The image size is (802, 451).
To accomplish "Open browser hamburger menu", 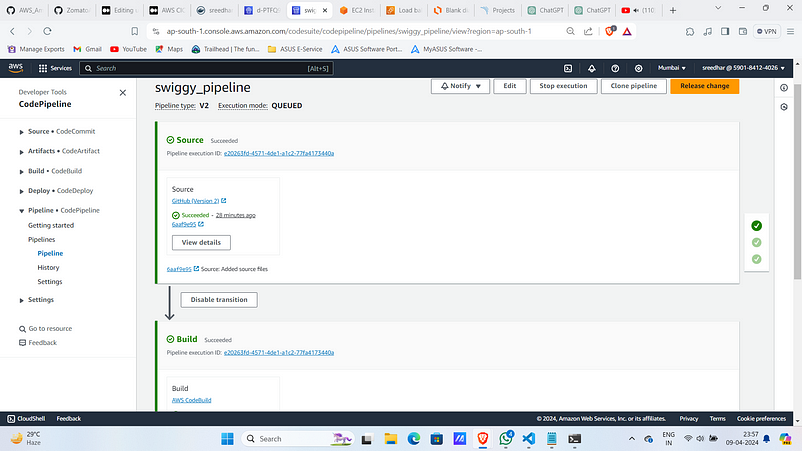I will 790,31.
